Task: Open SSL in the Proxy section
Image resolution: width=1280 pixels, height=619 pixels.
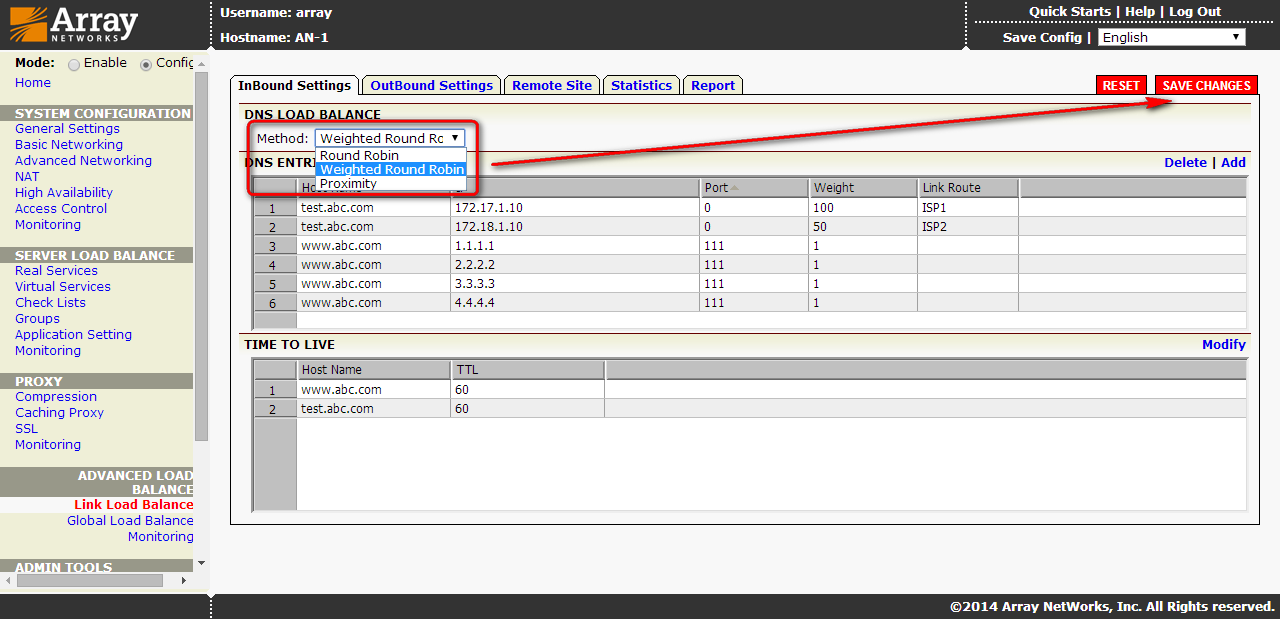Action: (x=26, y=428)
